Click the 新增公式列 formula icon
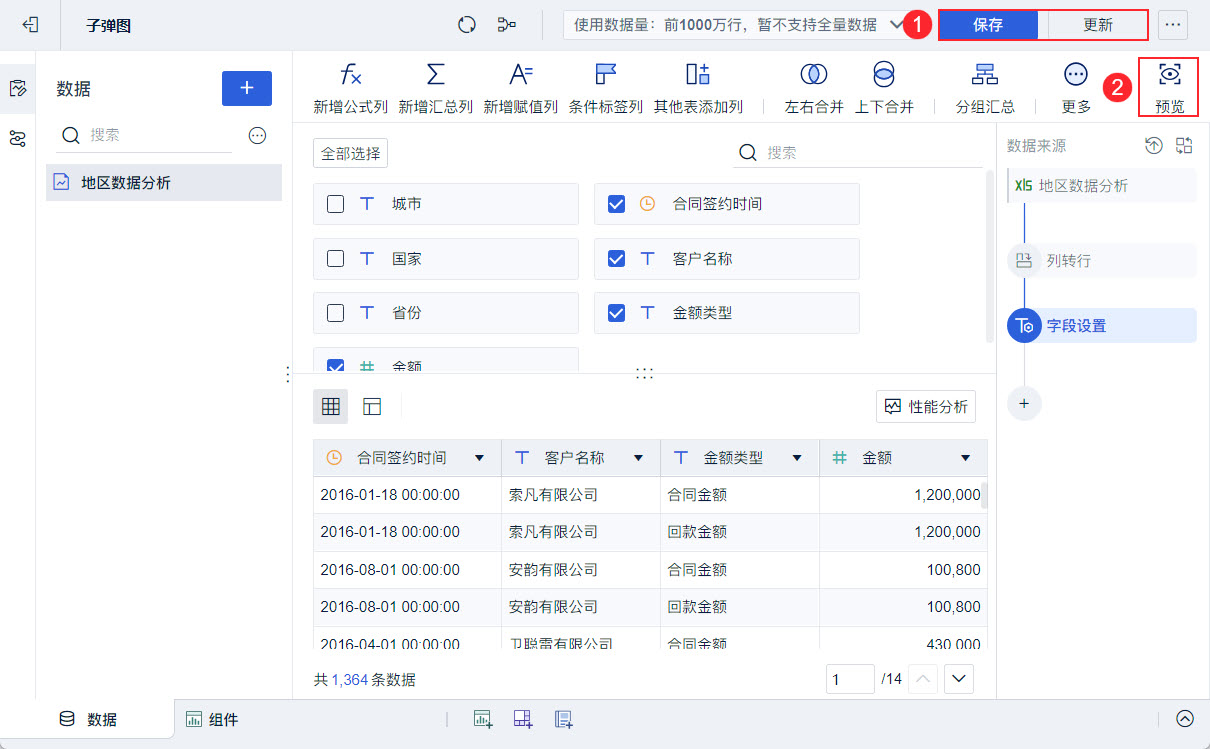The height and width of the screenshot is (749, 1210). 351,75
